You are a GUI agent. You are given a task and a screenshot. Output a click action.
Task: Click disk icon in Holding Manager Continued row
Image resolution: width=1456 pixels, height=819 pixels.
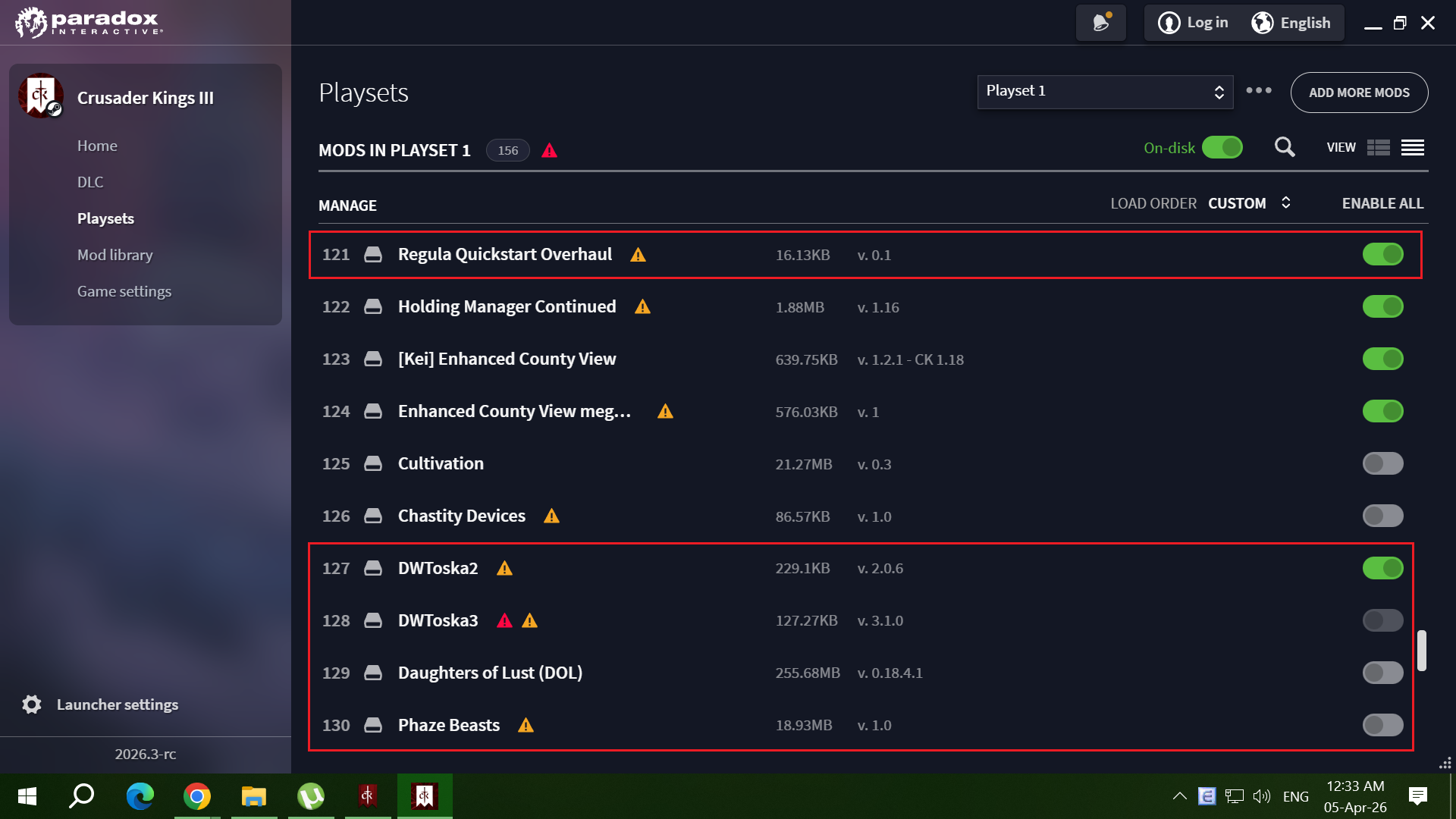373,307
